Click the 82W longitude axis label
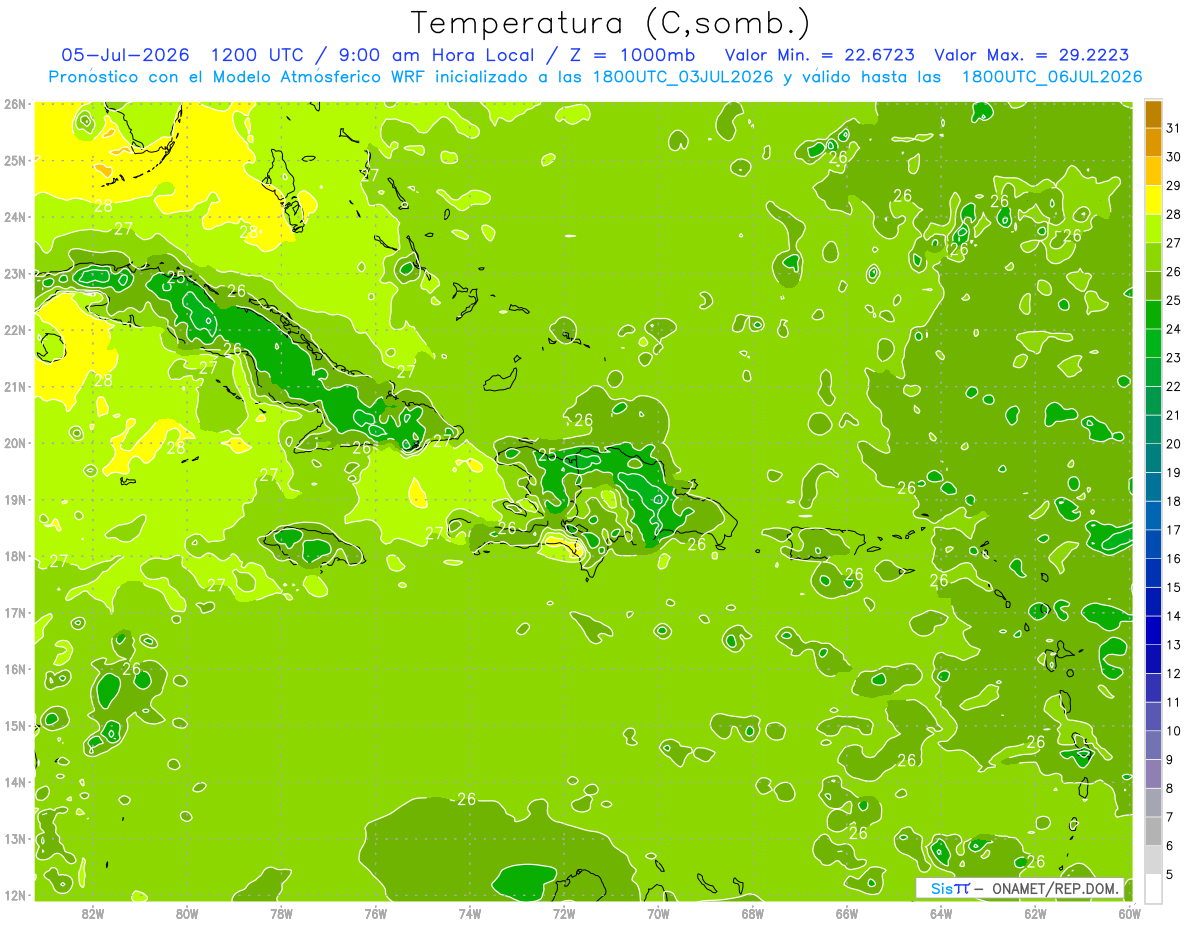The width and height of the screenshot is (1200, 927). click(93, 913)
